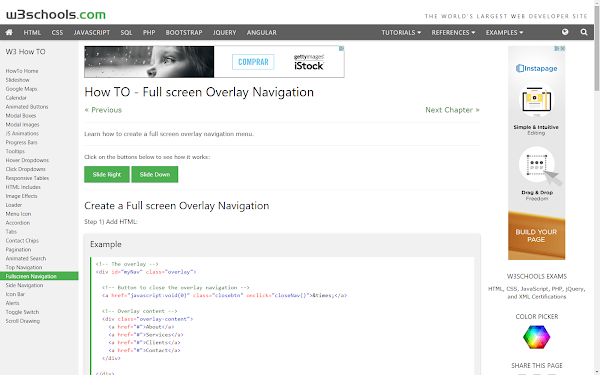Open Scroll Drawing sidebar link
This screenshot has width=600, height=375.
pyautogui.click(x=23, y=321)
